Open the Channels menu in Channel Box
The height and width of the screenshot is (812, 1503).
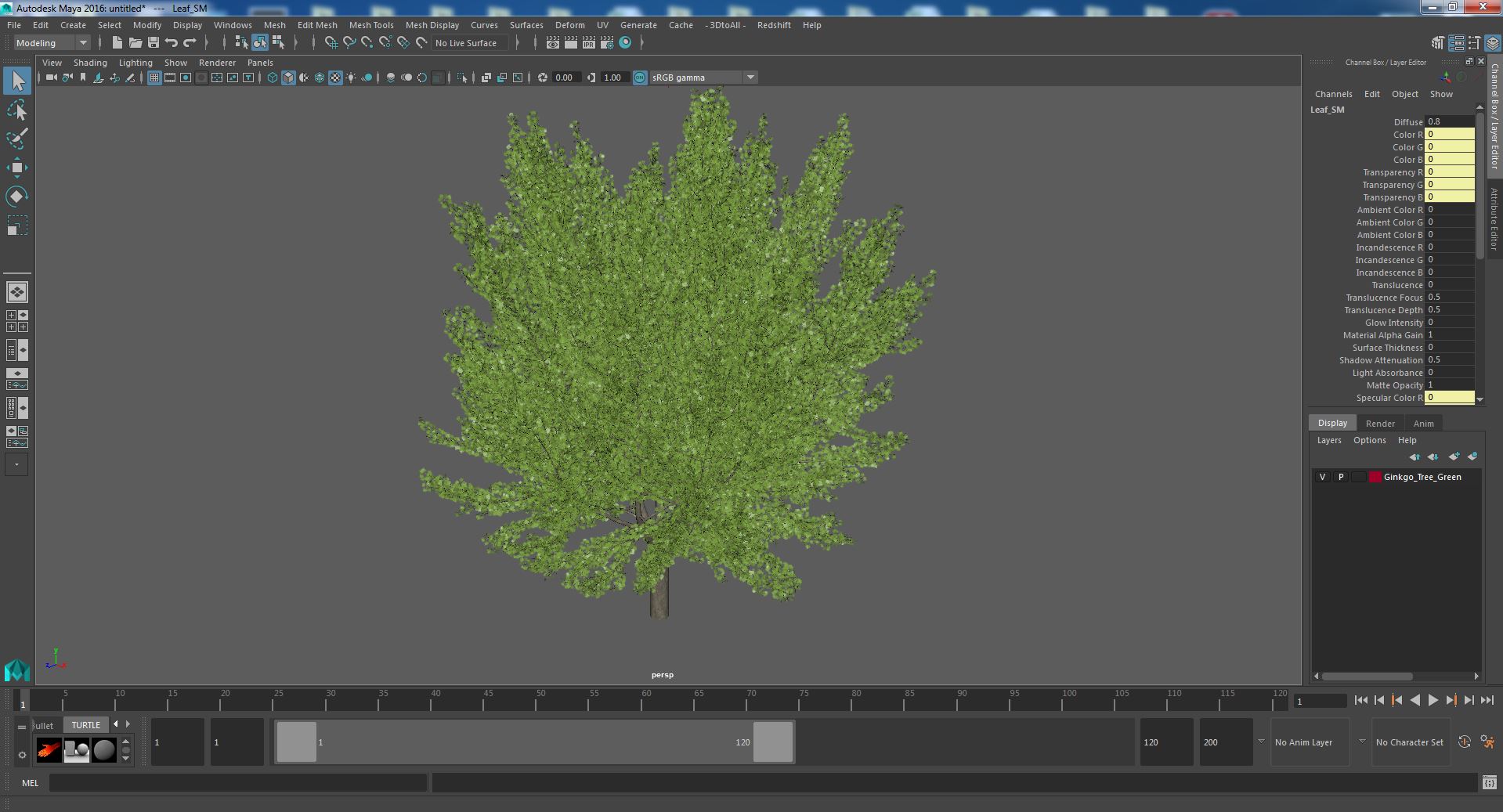(1333, 94)
